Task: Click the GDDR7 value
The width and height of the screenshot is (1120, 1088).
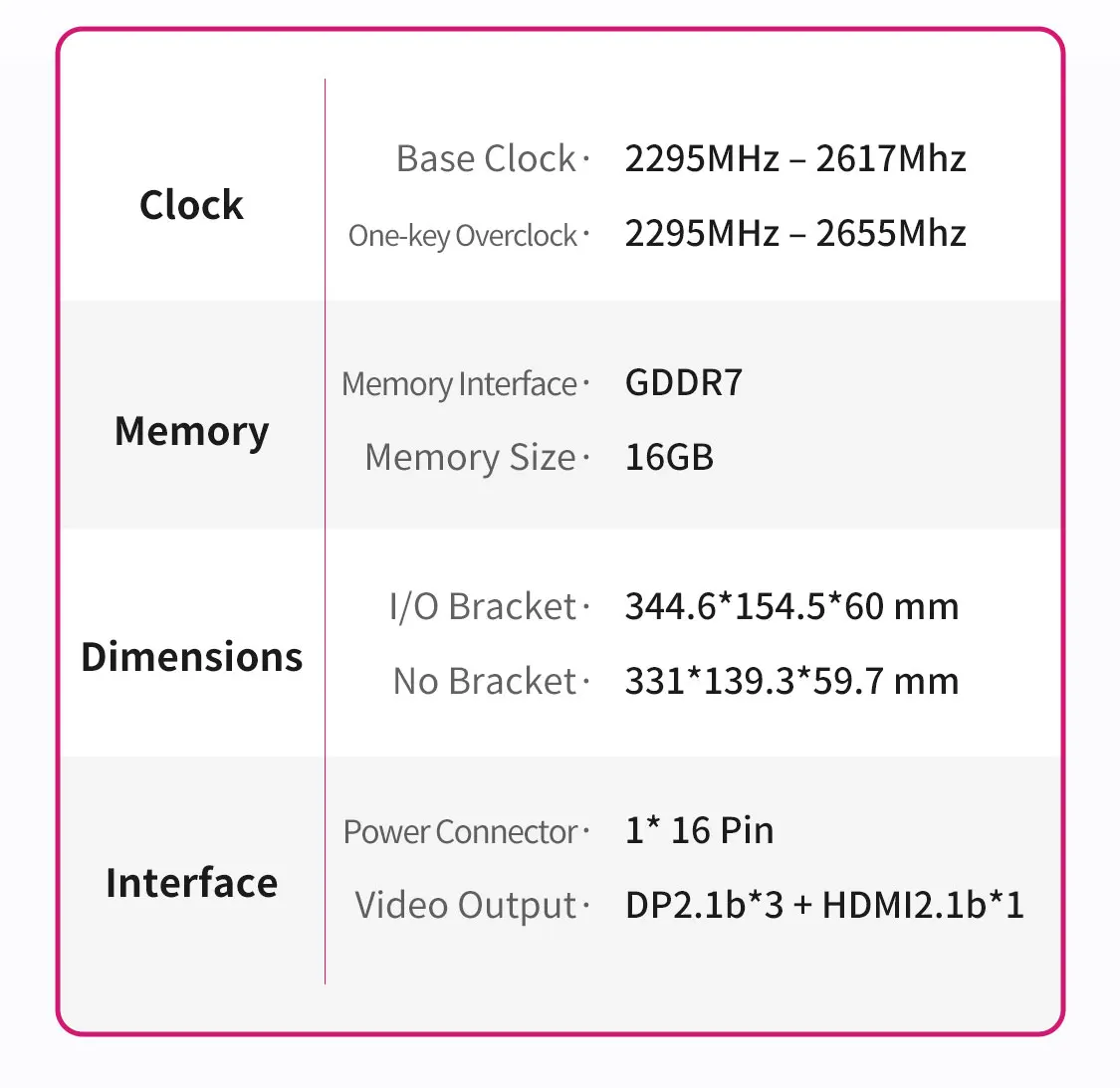Action: click(x=683, y=383)
